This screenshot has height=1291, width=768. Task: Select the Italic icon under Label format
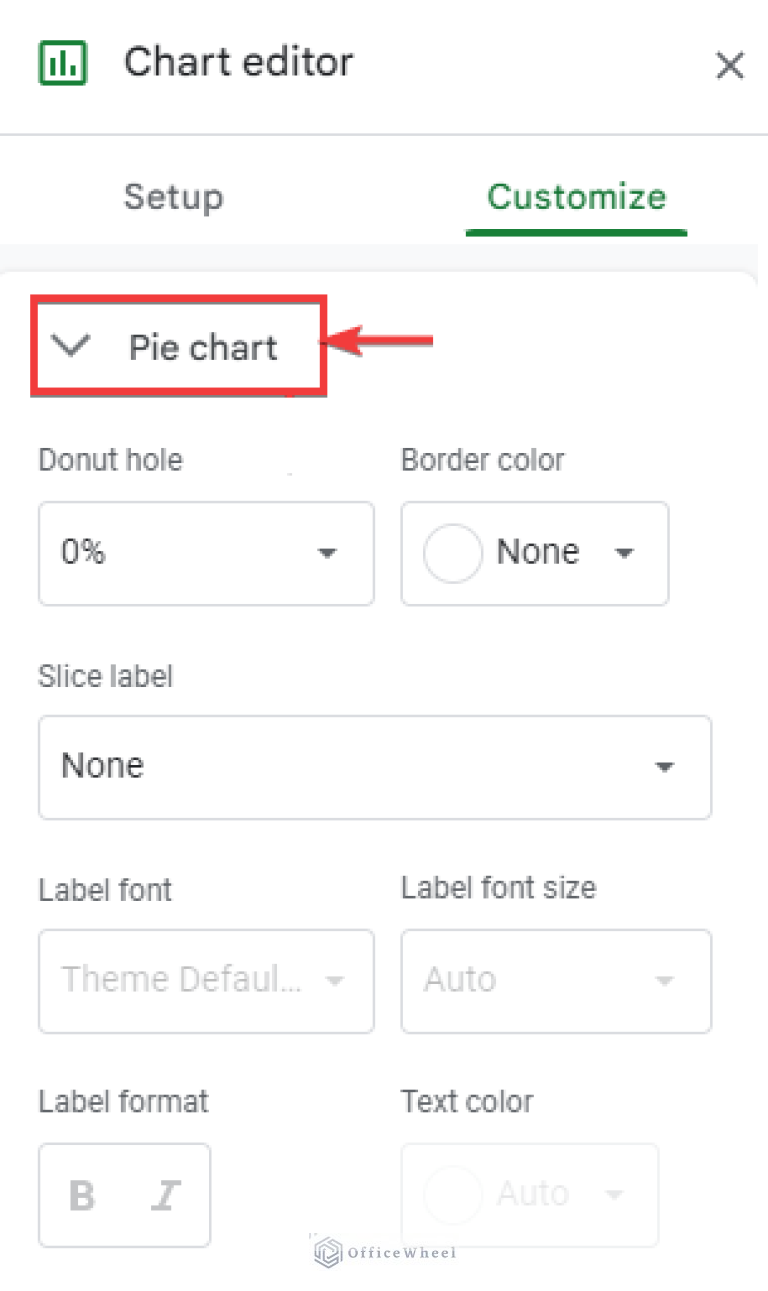pyautogui.click(x=166, y=1194)
